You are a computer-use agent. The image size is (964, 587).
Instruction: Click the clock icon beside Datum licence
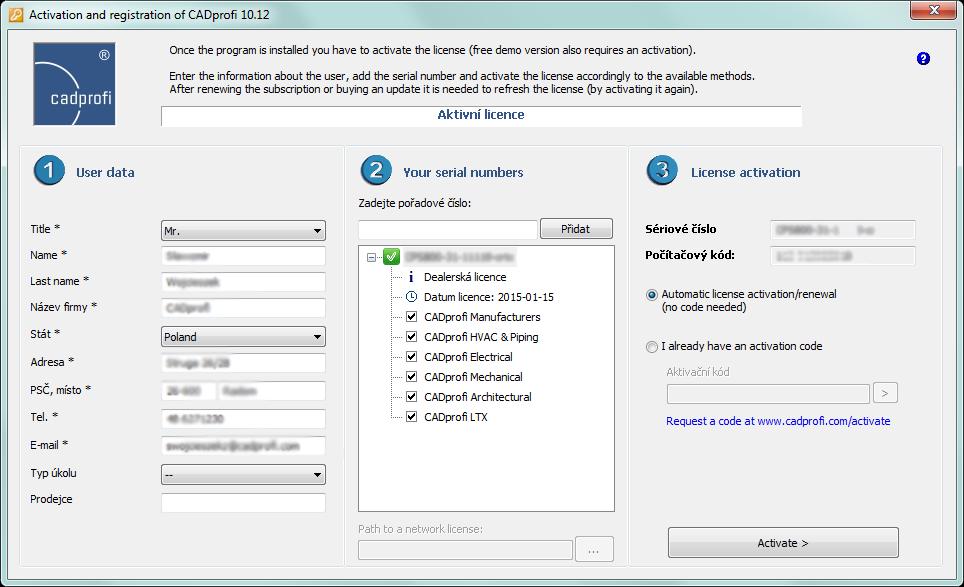411,297
